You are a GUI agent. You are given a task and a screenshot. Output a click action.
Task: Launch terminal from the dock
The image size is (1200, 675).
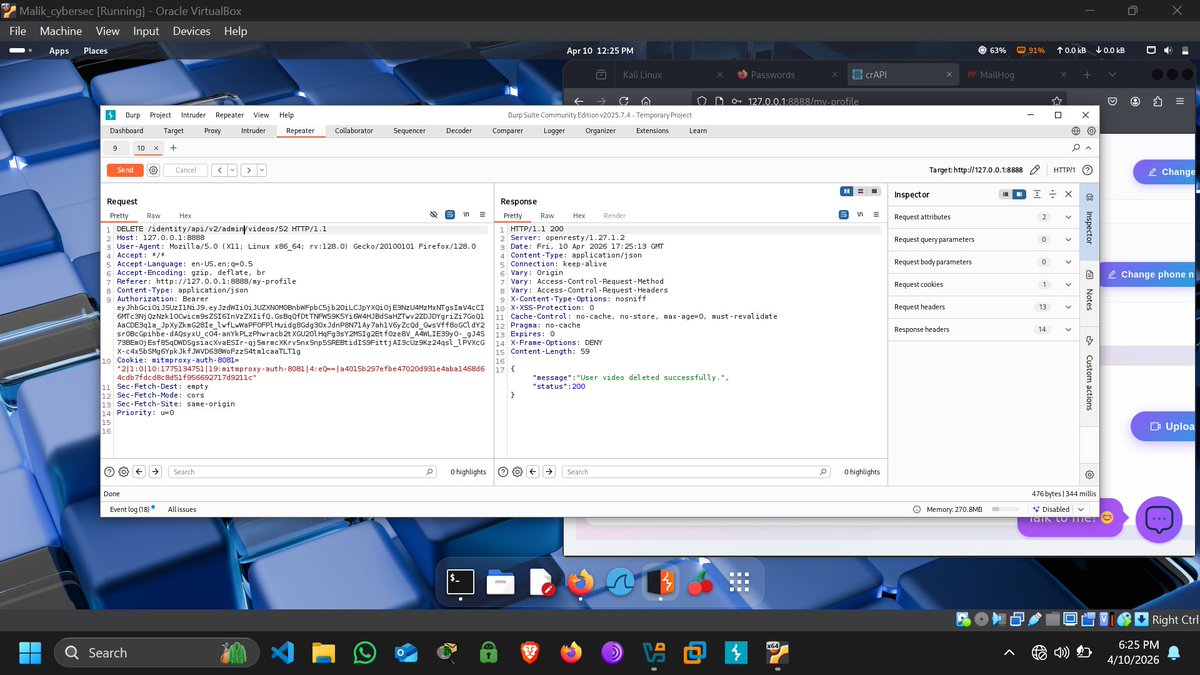(460, 581)
